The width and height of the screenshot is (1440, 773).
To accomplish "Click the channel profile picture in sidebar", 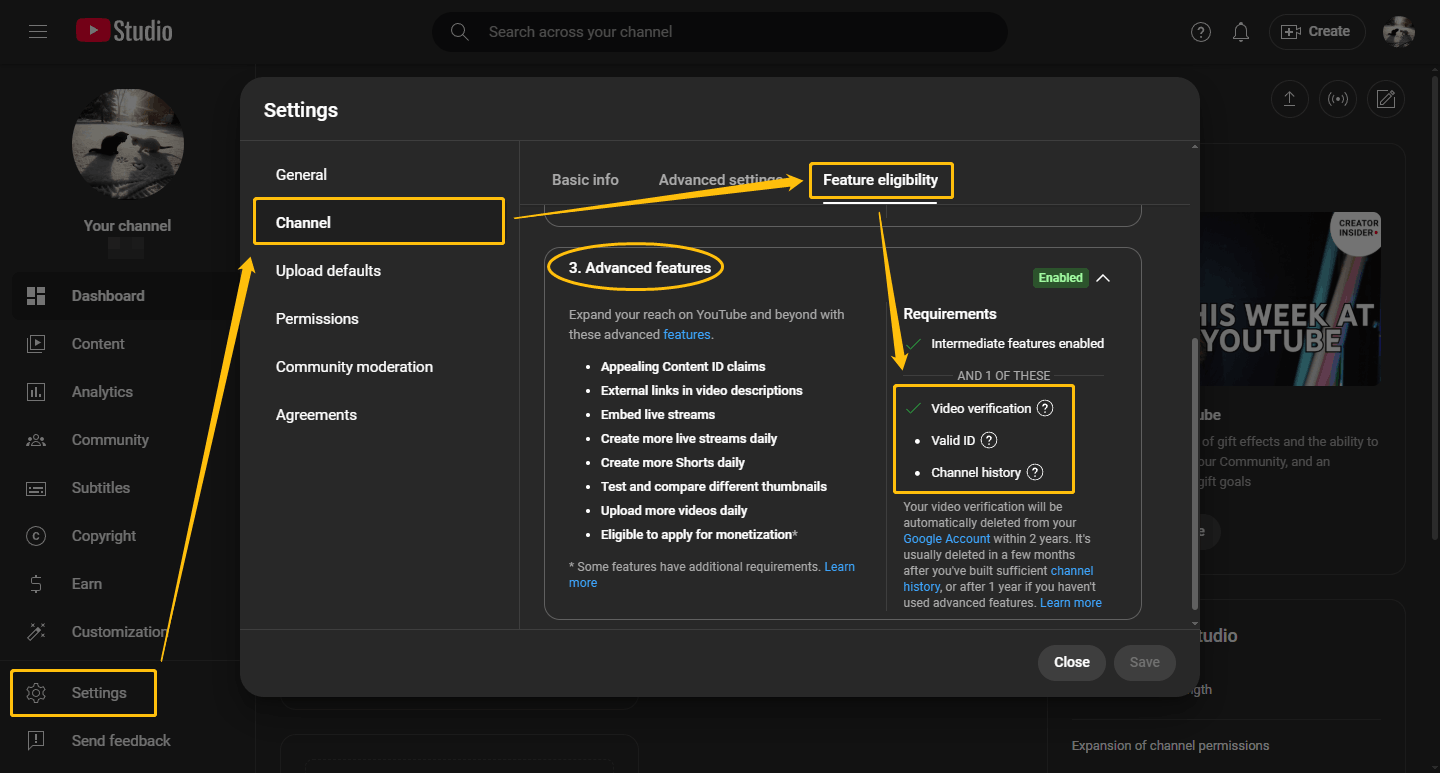I will pos(128,144).
